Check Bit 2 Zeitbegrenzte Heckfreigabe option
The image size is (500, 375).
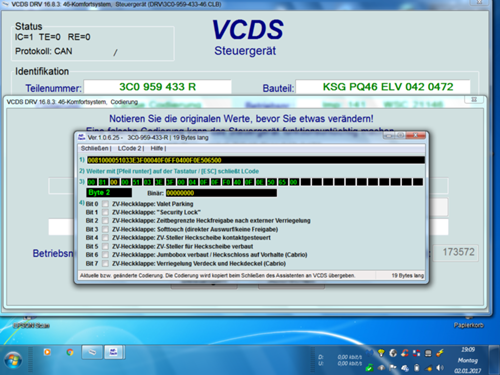(x=105, y=221)
